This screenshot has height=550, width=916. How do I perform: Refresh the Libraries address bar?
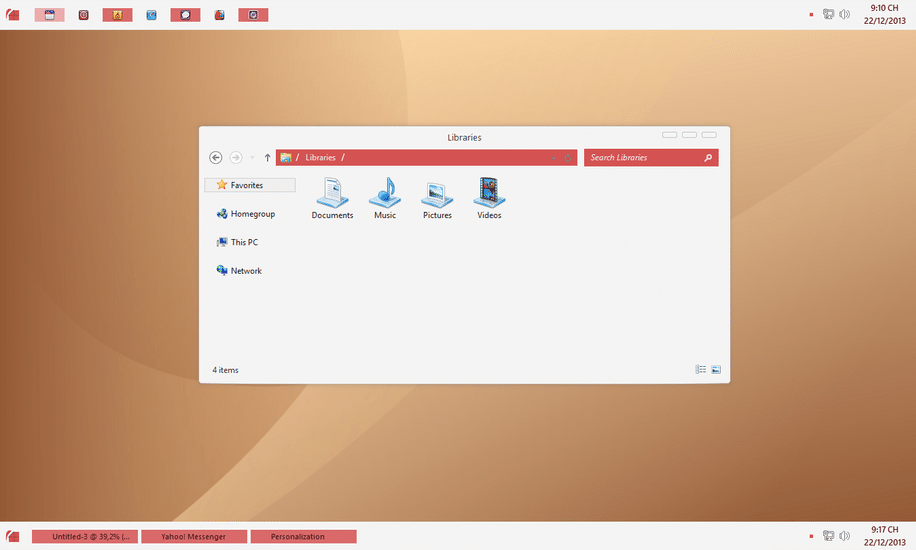(568, 158)
